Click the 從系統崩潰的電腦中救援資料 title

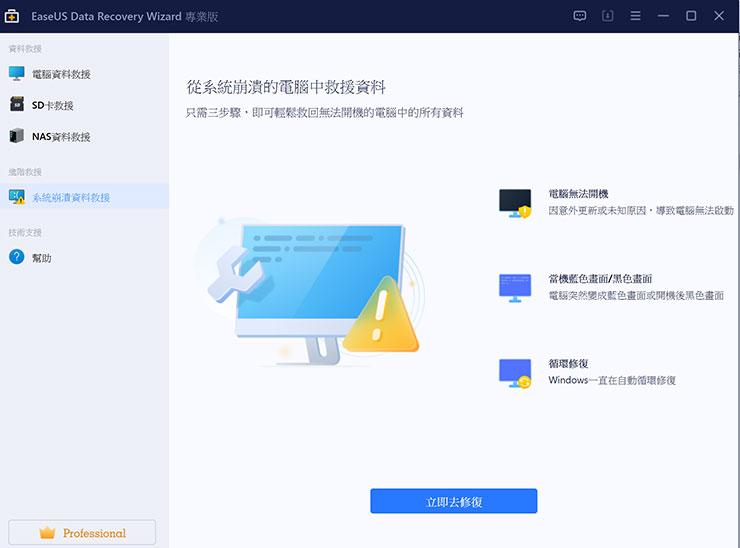(286, 87)
